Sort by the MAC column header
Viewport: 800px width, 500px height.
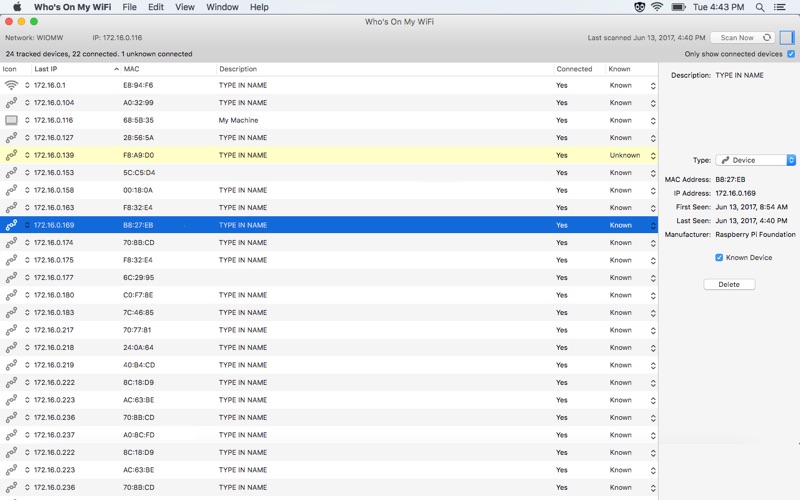tap(169, 69)
